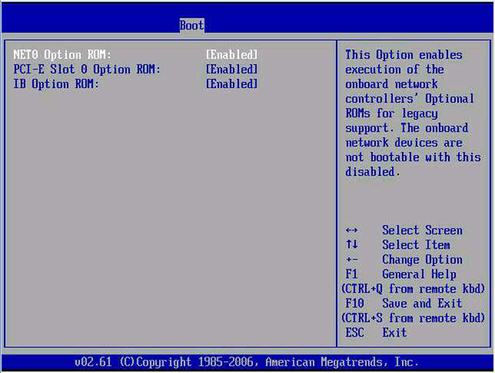This screenshot has height=373, width=495.
Task: Click the CTRL+S from remote kbd text
Action: click(x=413, y=318)
